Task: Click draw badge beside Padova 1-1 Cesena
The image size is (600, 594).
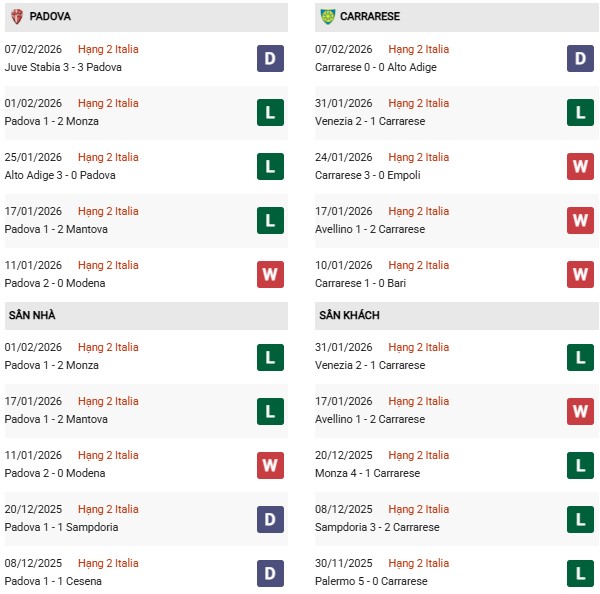Action: coord(270,572)
